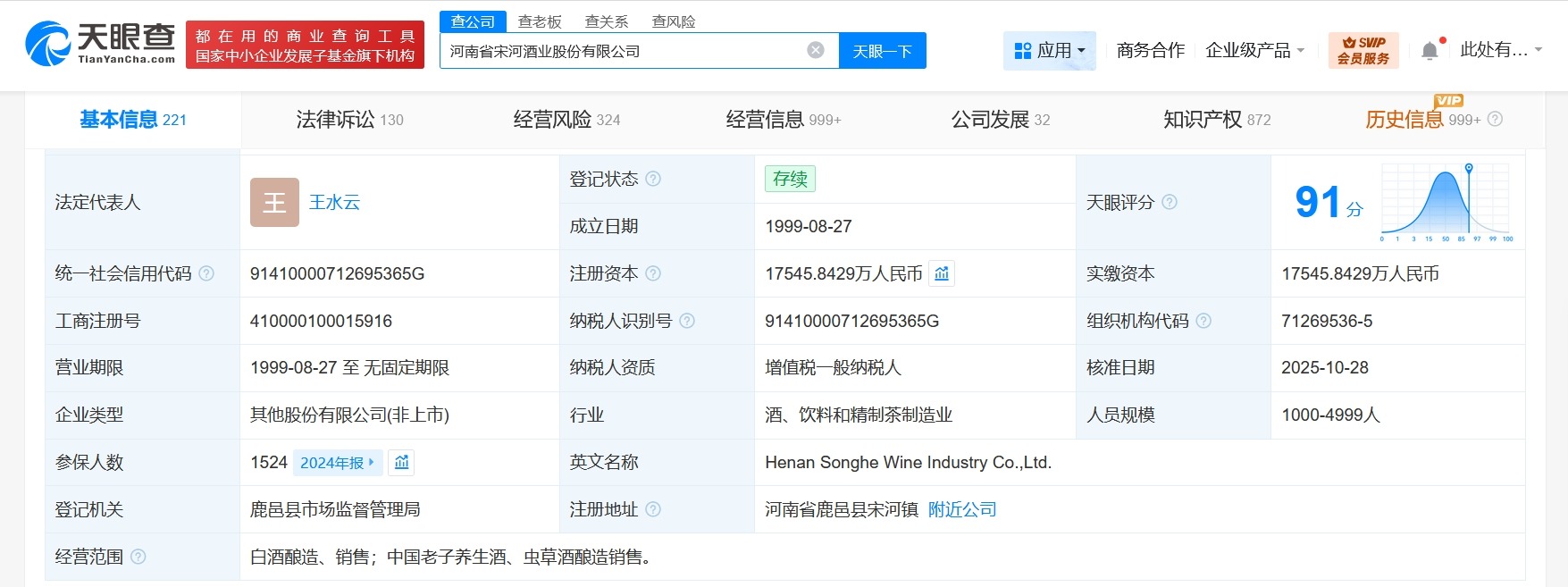Focus the company name search field
The image size is (1568, 587).
[x=640, y=51]
